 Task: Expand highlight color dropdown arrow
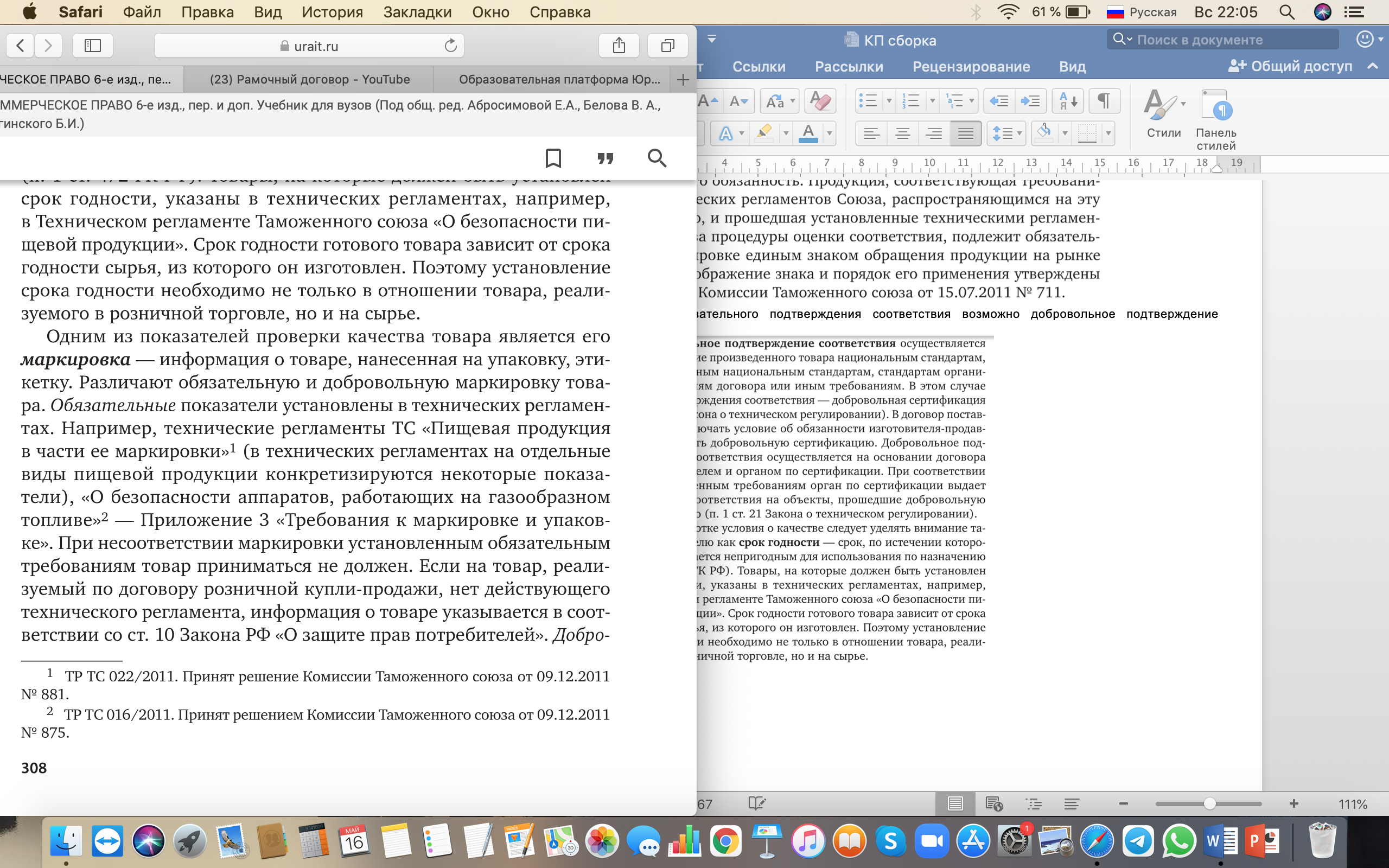point(786,134)
